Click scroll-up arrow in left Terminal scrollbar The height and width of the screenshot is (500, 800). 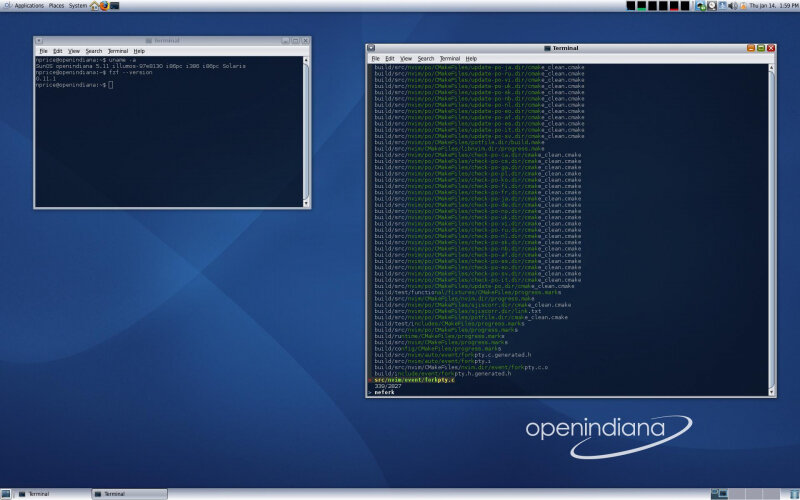tap(306, 60)
